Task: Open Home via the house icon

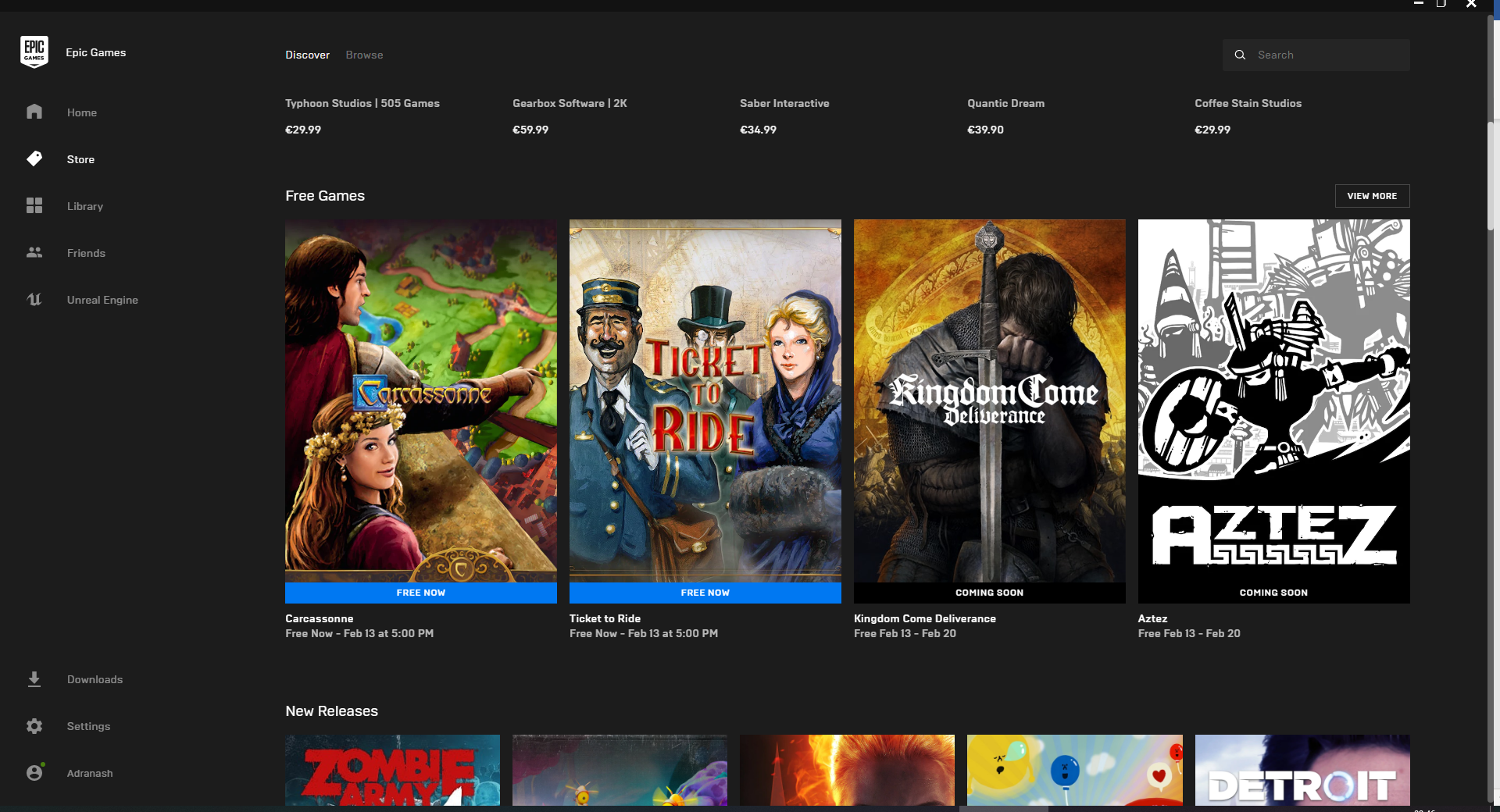Action: coord(34,112)
